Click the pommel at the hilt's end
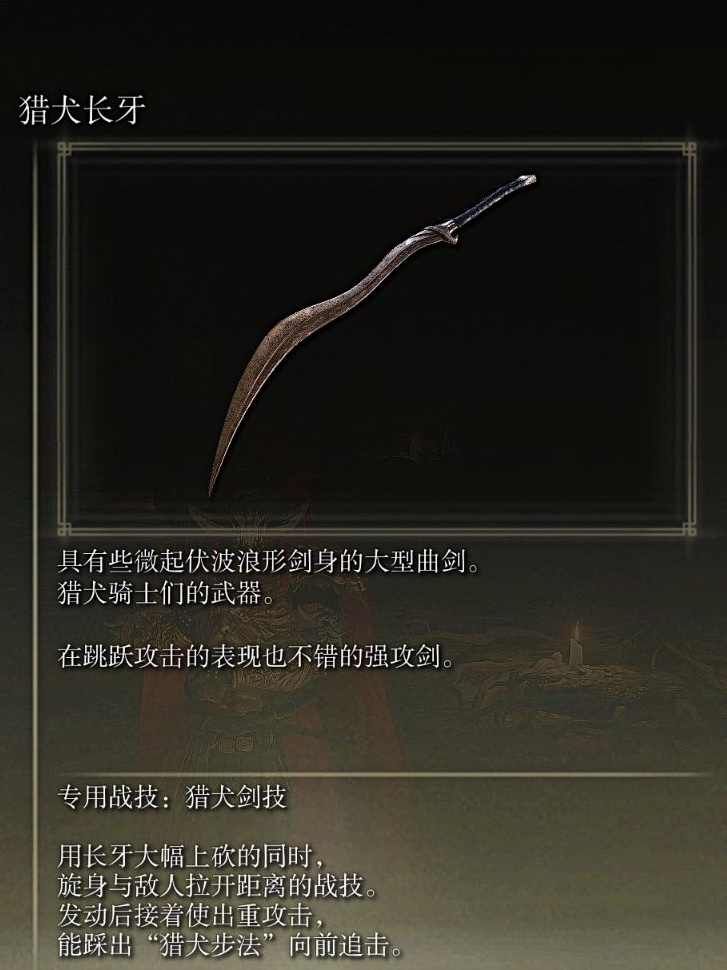This screenshot has height=970, width=727. (x=527, y=181)
